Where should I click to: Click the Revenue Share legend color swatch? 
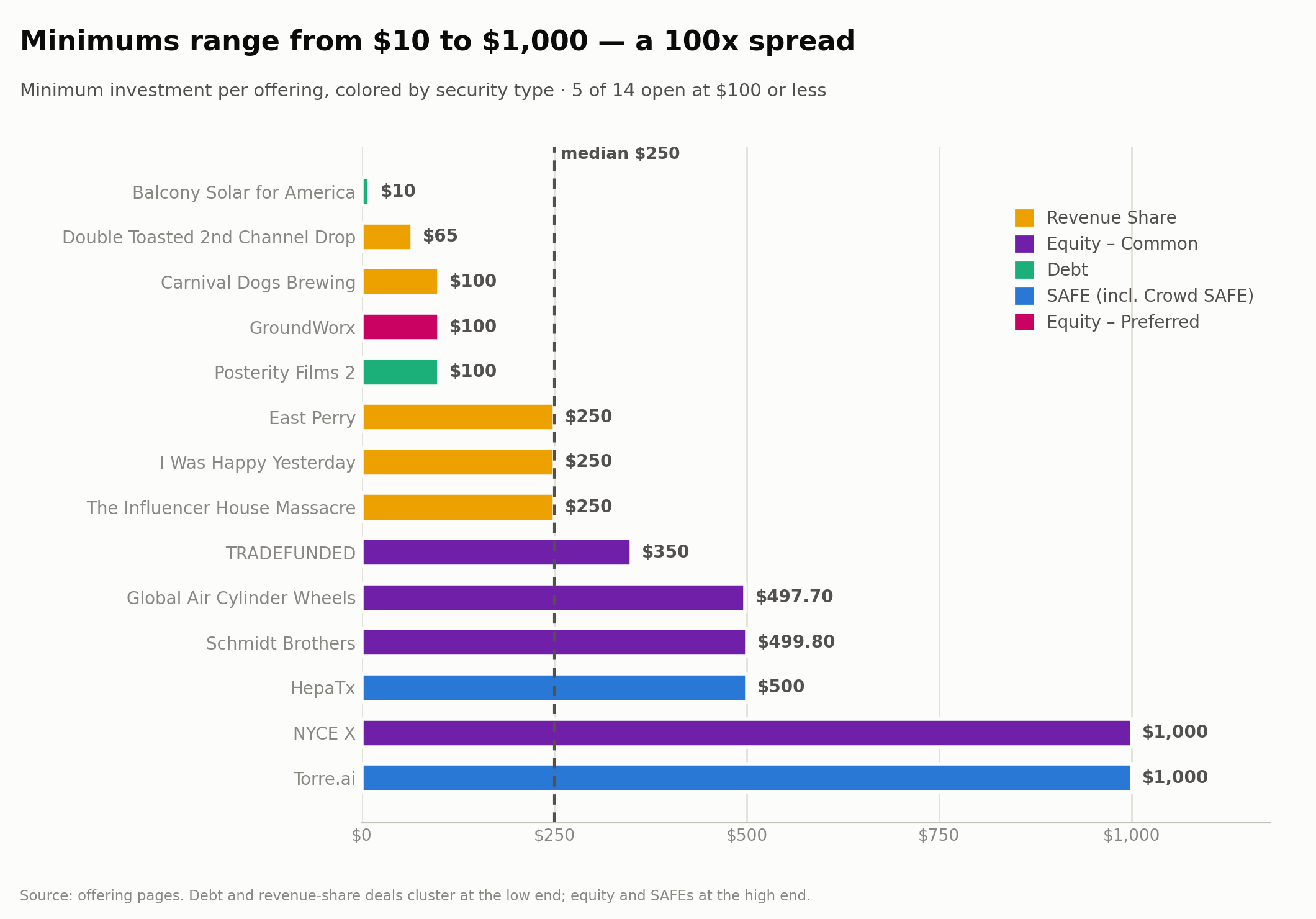click(1024, 218)
